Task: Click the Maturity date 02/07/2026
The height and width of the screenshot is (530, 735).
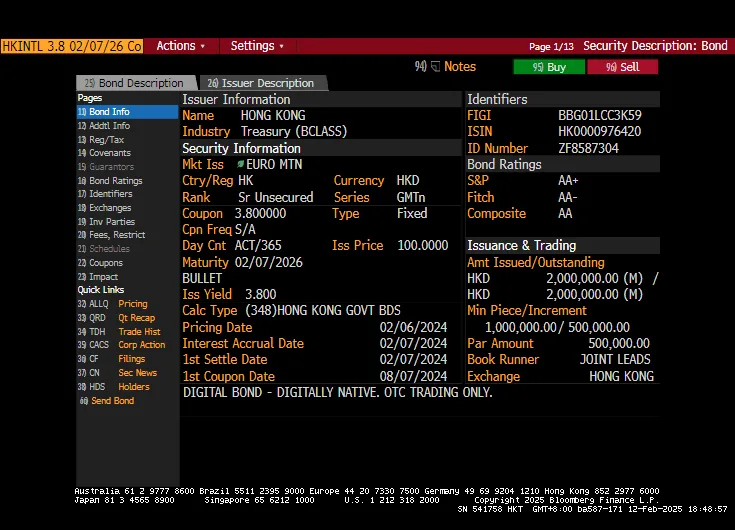Action: (269, 262)
